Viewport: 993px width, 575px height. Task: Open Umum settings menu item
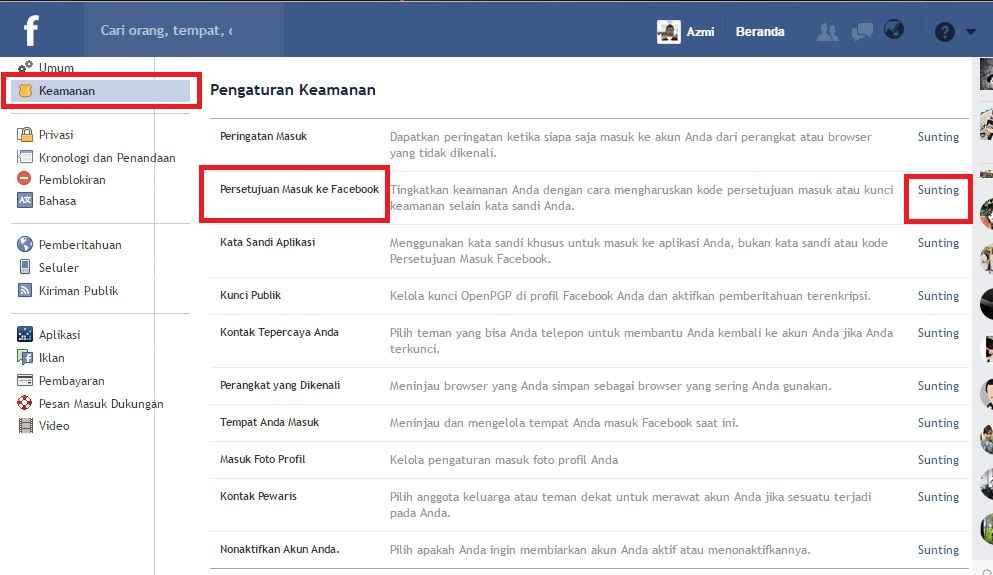click(x=56, y=67)
